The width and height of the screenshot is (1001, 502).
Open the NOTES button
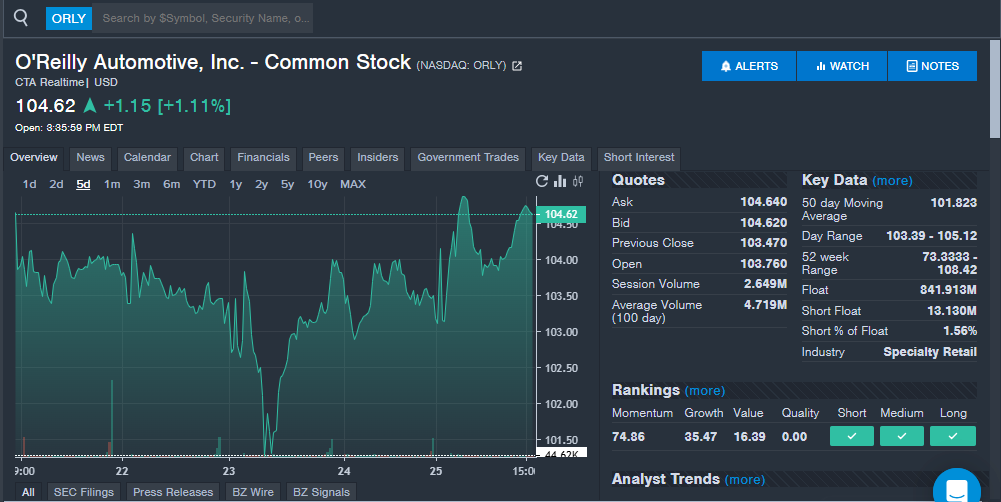[932, 66]
